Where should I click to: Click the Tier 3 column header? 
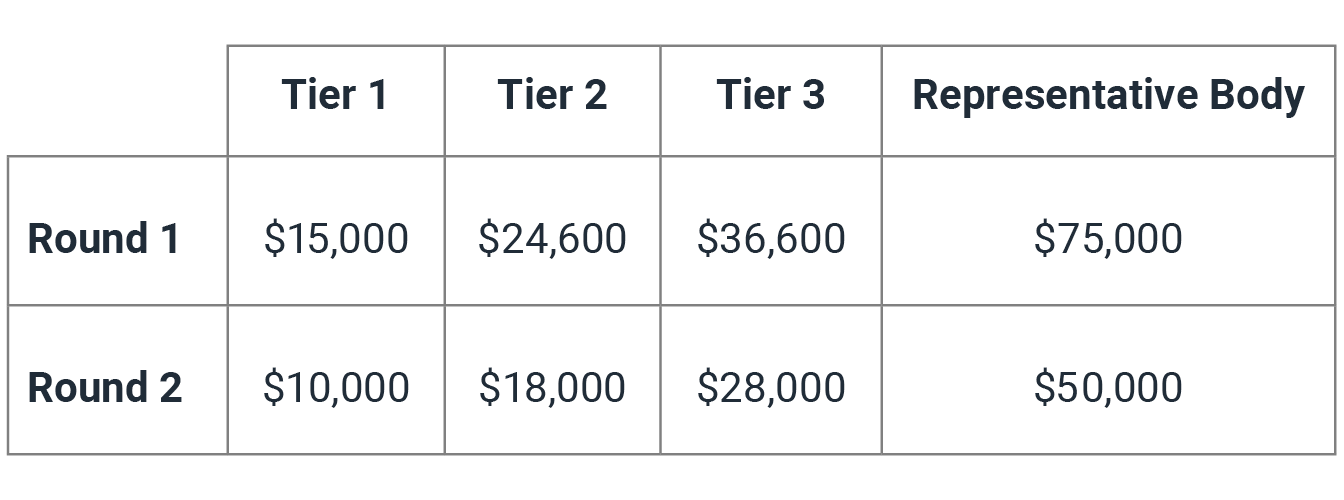[x=770, y=100]
